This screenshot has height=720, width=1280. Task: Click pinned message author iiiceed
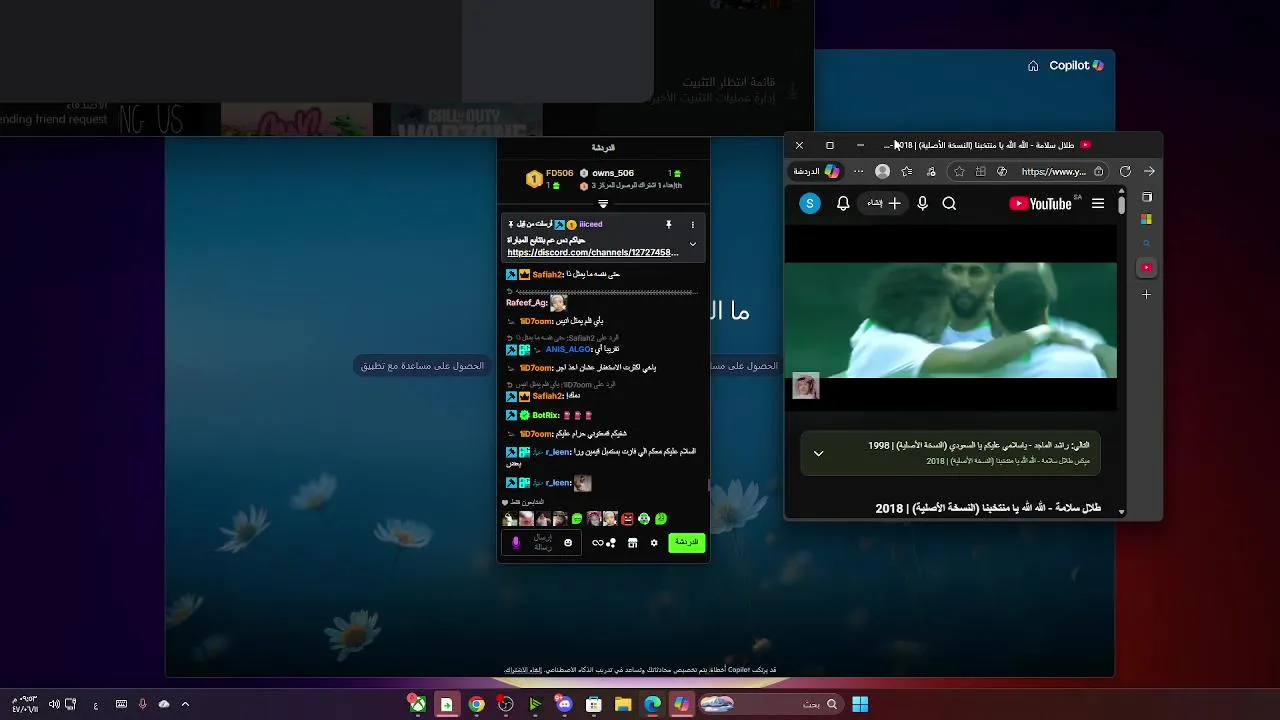591,225
